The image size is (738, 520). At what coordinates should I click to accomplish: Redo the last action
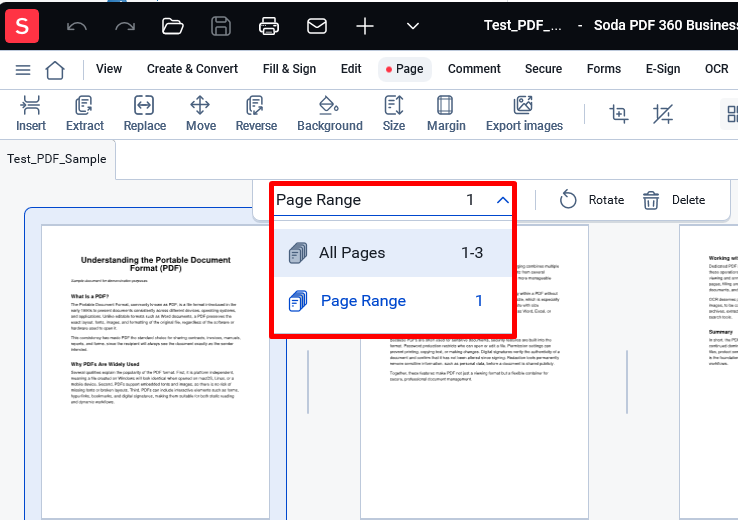125,26
